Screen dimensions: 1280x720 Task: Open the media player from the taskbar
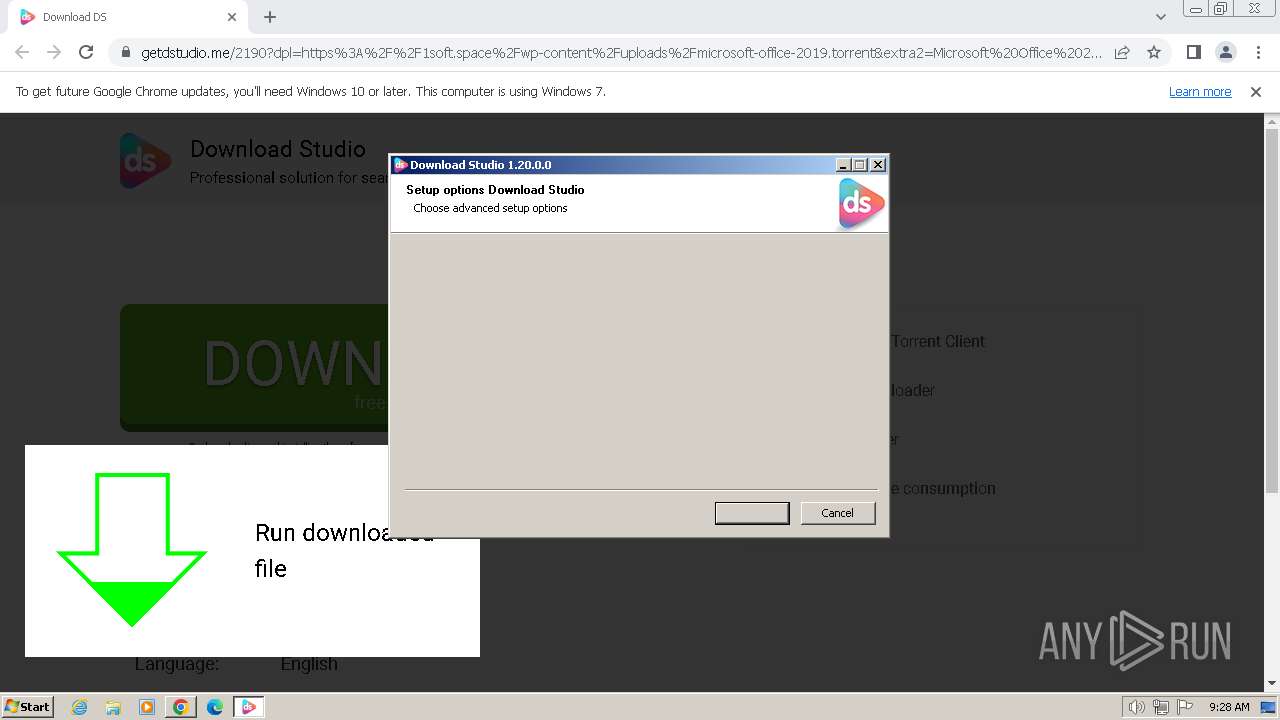[147, 707]
